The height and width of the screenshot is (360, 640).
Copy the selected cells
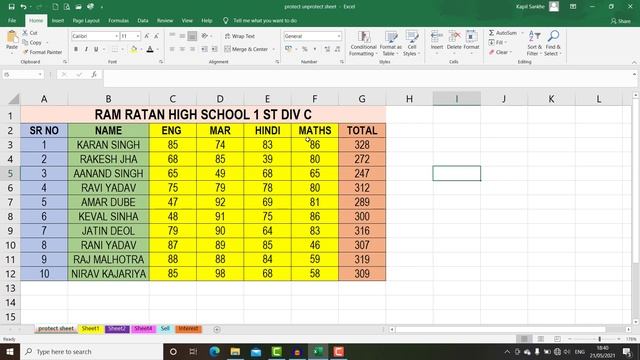[32, 42]
